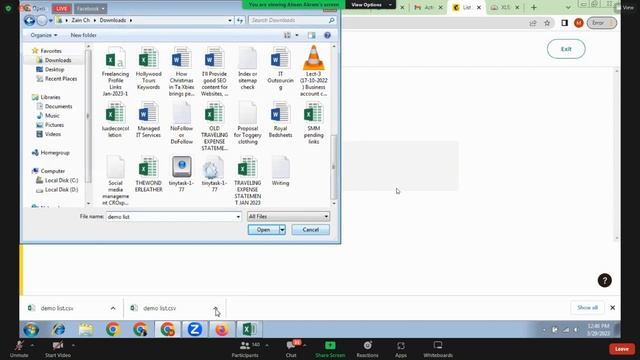Select the Writing file

280,171
